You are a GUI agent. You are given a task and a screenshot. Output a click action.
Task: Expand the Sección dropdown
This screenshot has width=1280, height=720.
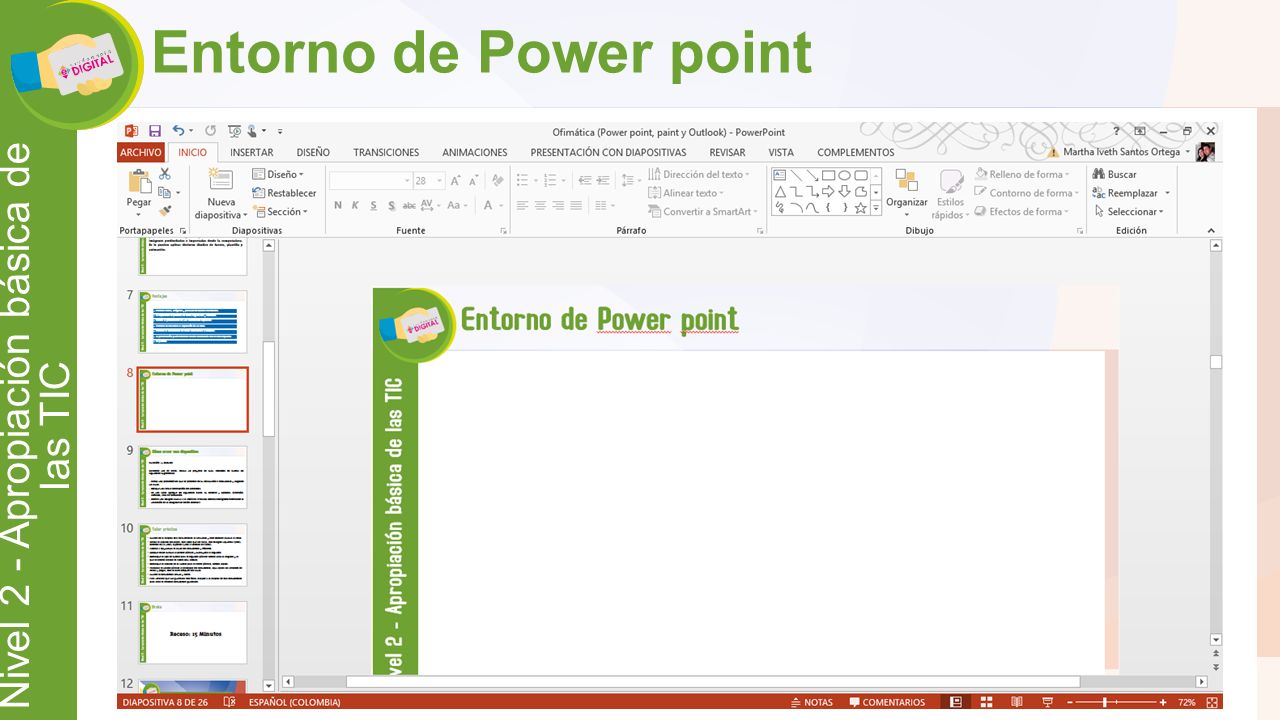point(281,211)
